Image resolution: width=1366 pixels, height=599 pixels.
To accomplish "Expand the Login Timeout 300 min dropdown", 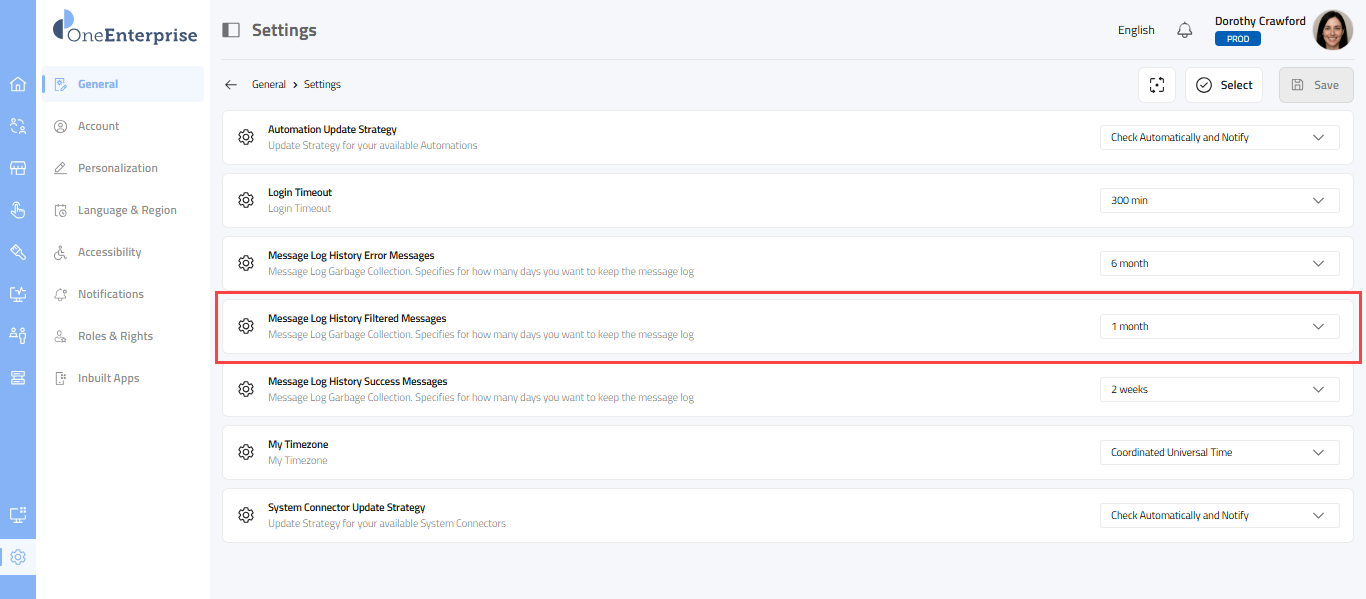I will coord(1219,201).
